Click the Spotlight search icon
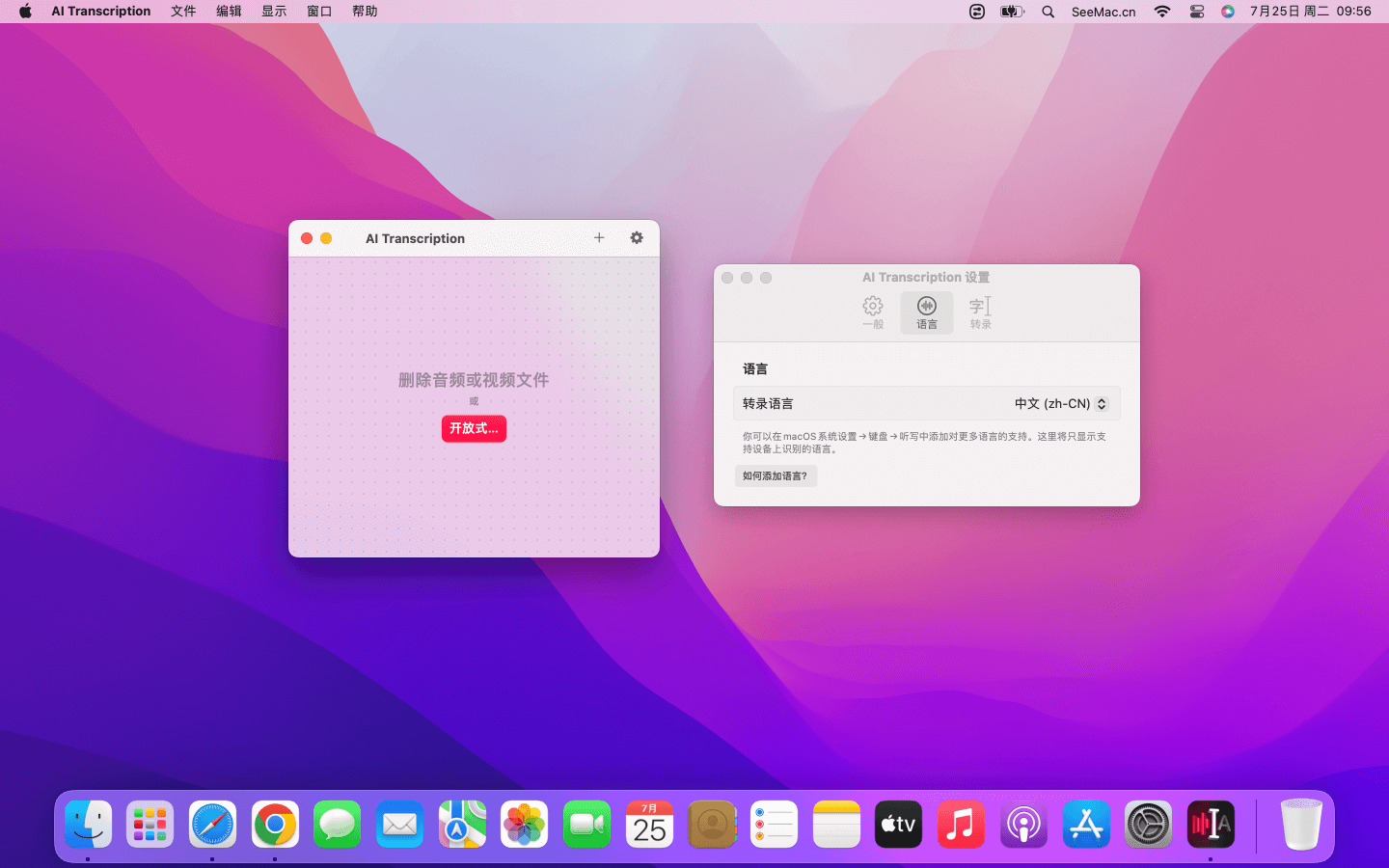 point(1049,12)
